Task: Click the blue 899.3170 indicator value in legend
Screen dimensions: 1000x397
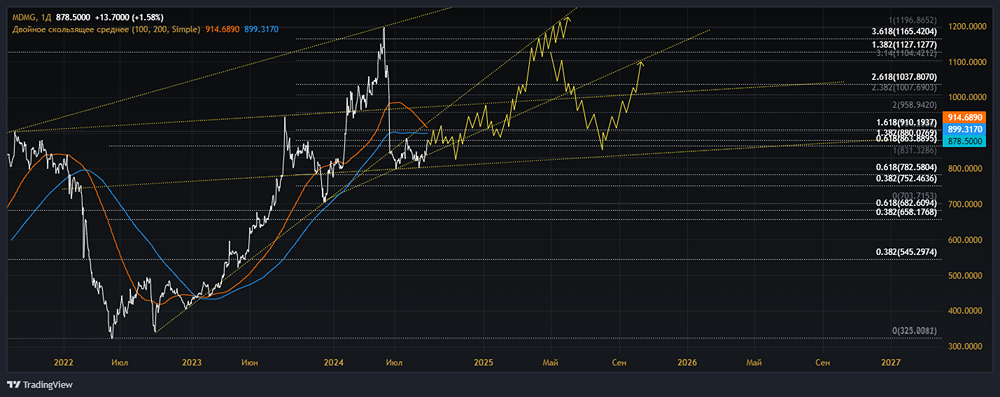Action: pyautogui.click(x=261, y=29)
